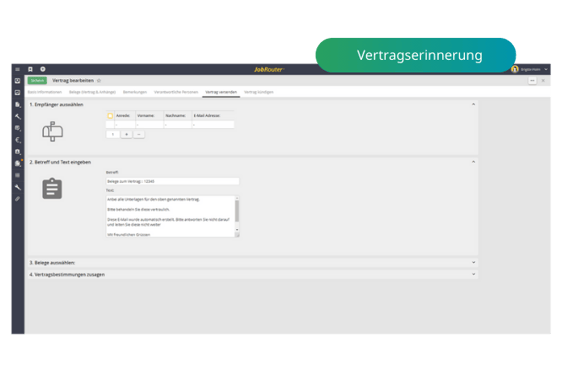Click the green save button
Image resolution: width=562 pixels, height=379 pixels.
(x=37, y=81)
